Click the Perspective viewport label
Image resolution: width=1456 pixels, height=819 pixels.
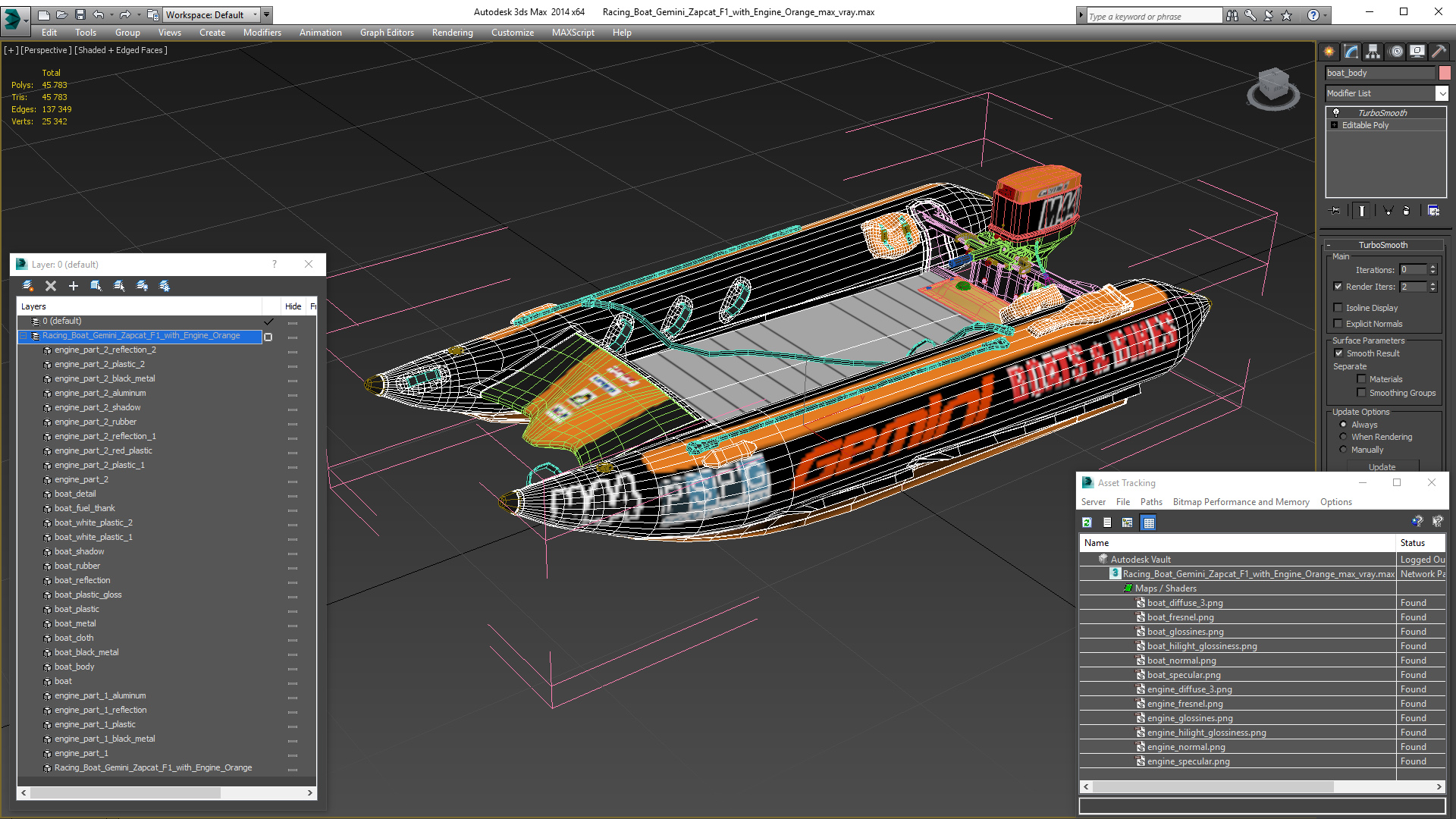[46, 50]
